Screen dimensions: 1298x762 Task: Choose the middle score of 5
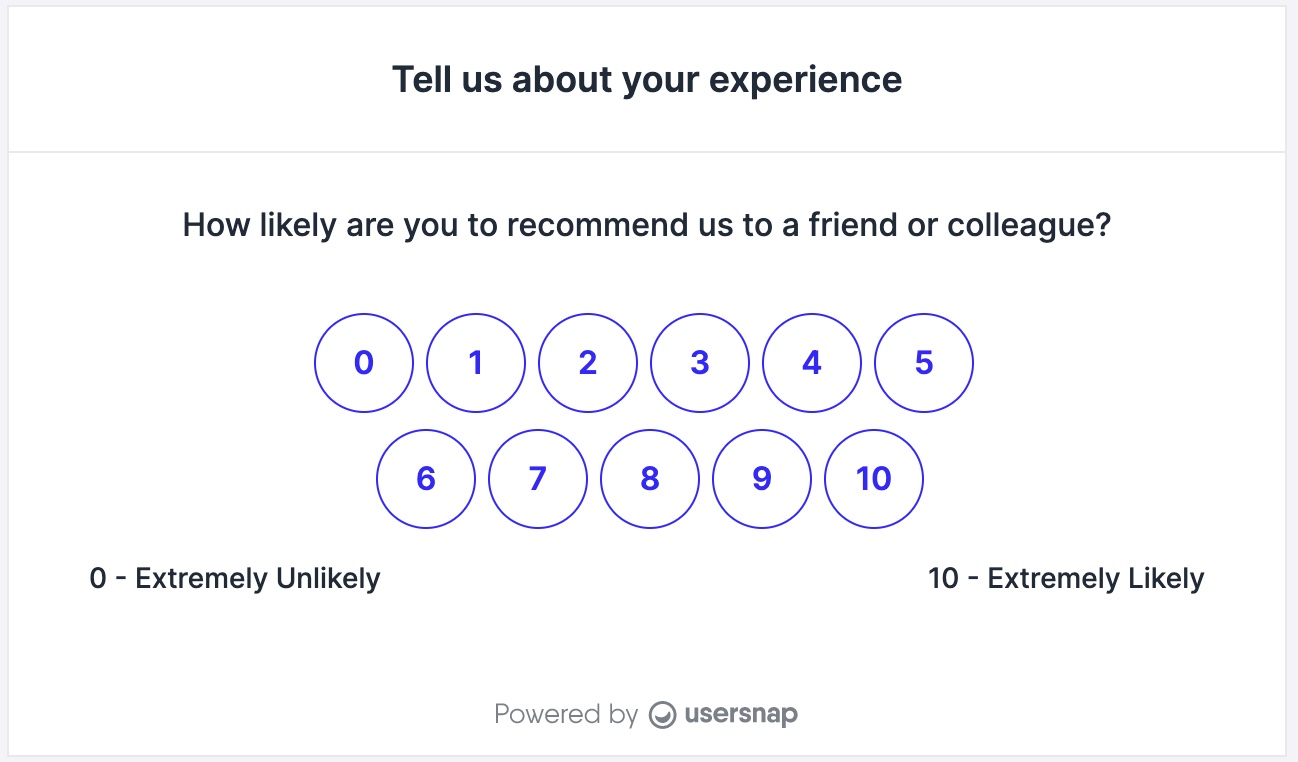tap(923, 363)
